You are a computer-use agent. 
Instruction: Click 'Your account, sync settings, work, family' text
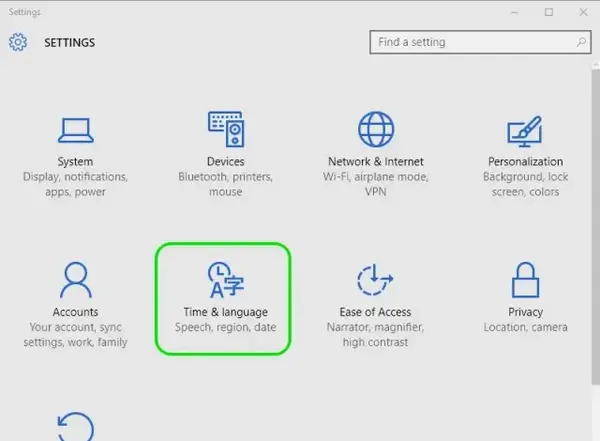(75, 335)
